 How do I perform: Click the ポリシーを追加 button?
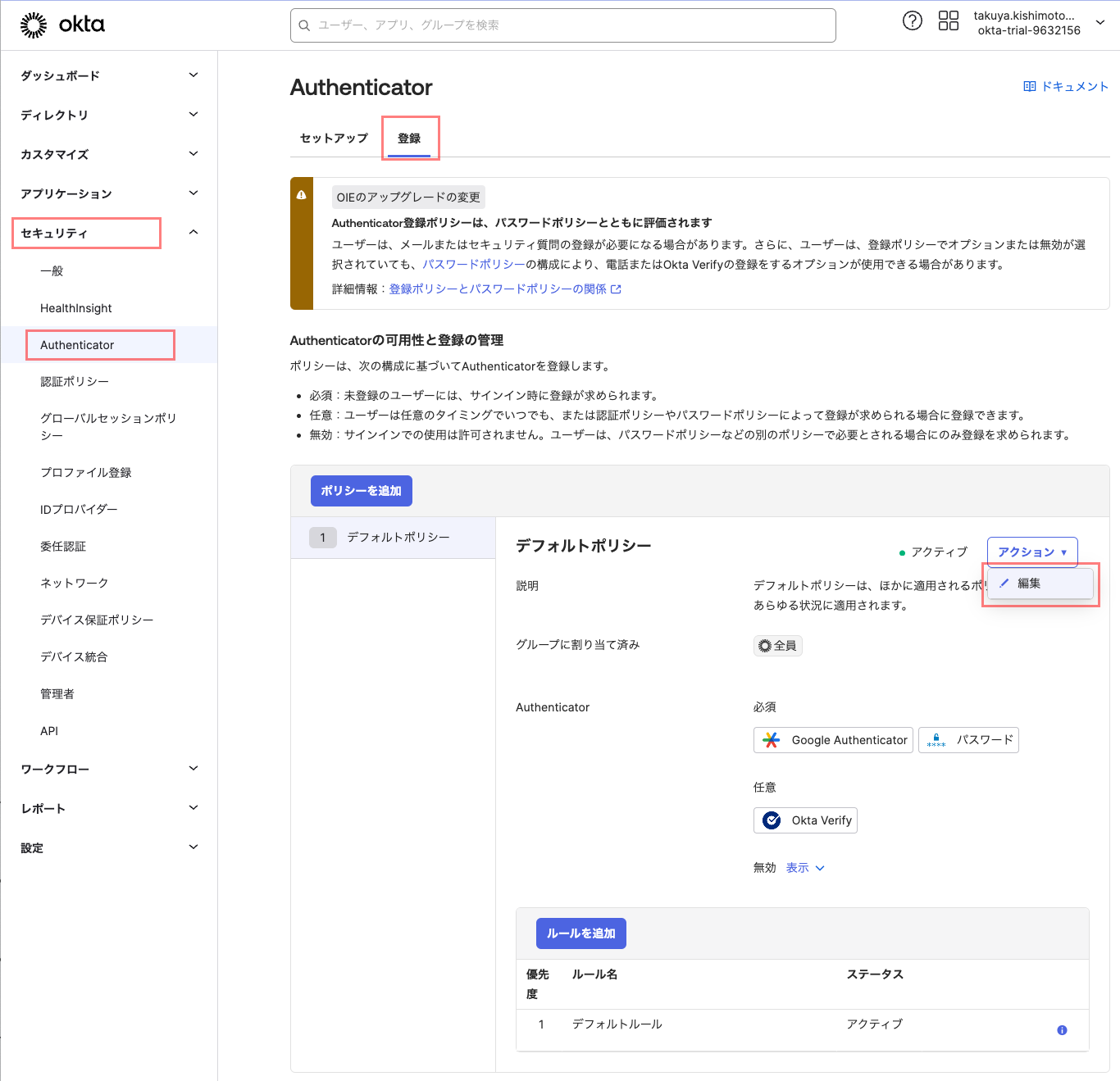[x=361, y=491]
